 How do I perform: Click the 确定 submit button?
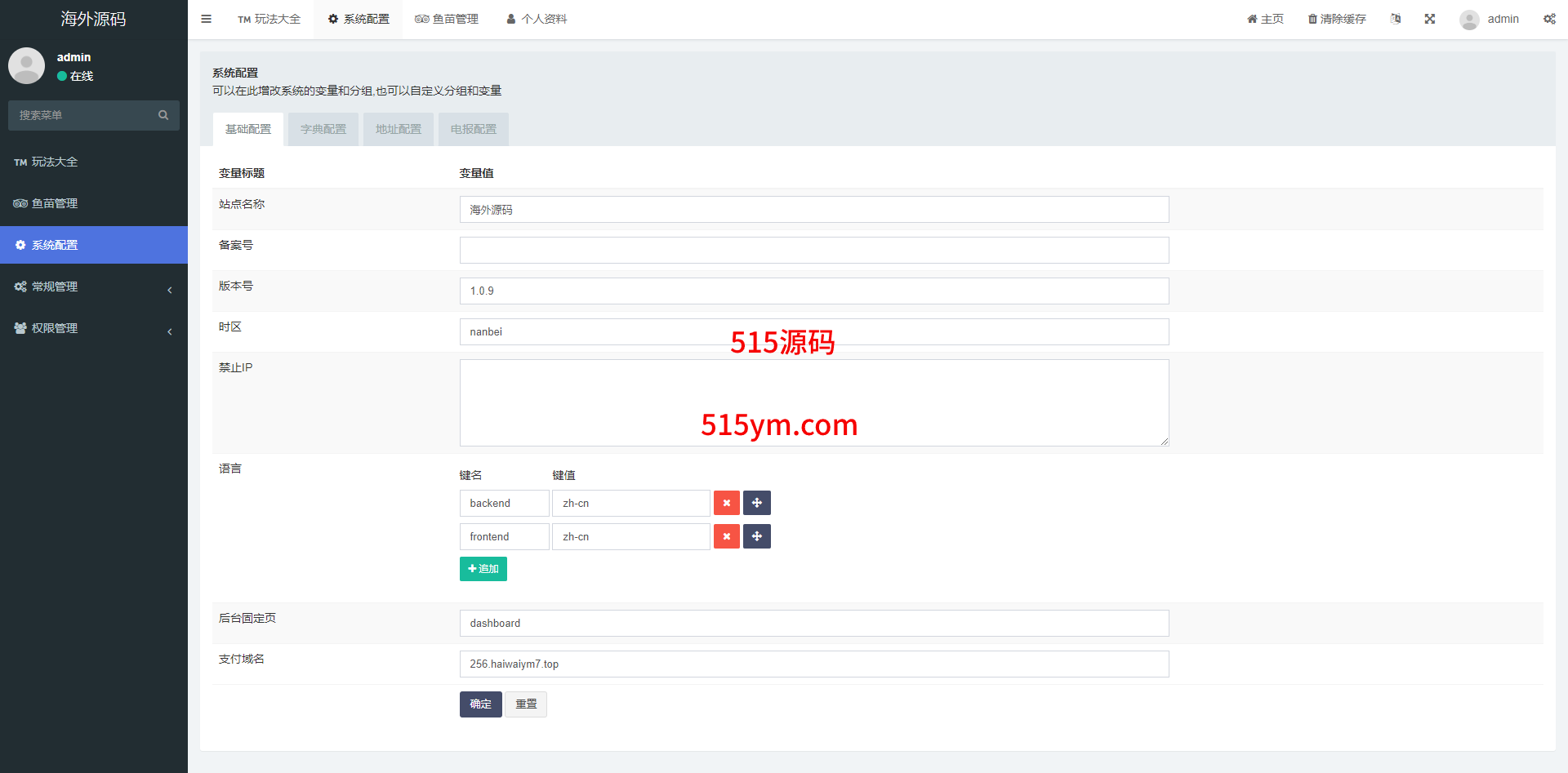[x=480, y=704]
